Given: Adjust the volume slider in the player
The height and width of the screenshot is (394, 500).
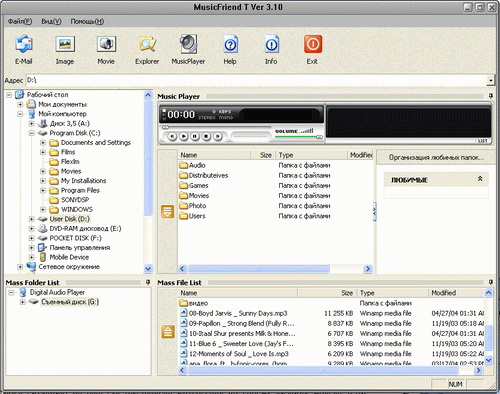Looking at the screenshot, I should pos(299,137).
